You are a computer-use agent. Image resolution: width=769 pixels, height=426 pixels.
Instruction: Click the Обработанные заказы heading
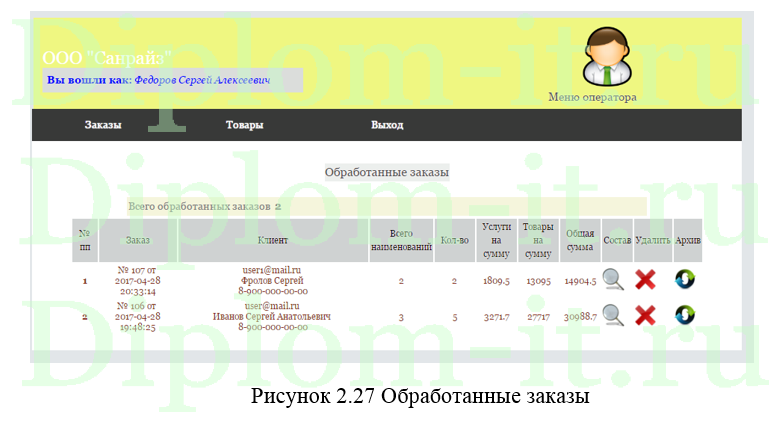(x=387, y=173)
